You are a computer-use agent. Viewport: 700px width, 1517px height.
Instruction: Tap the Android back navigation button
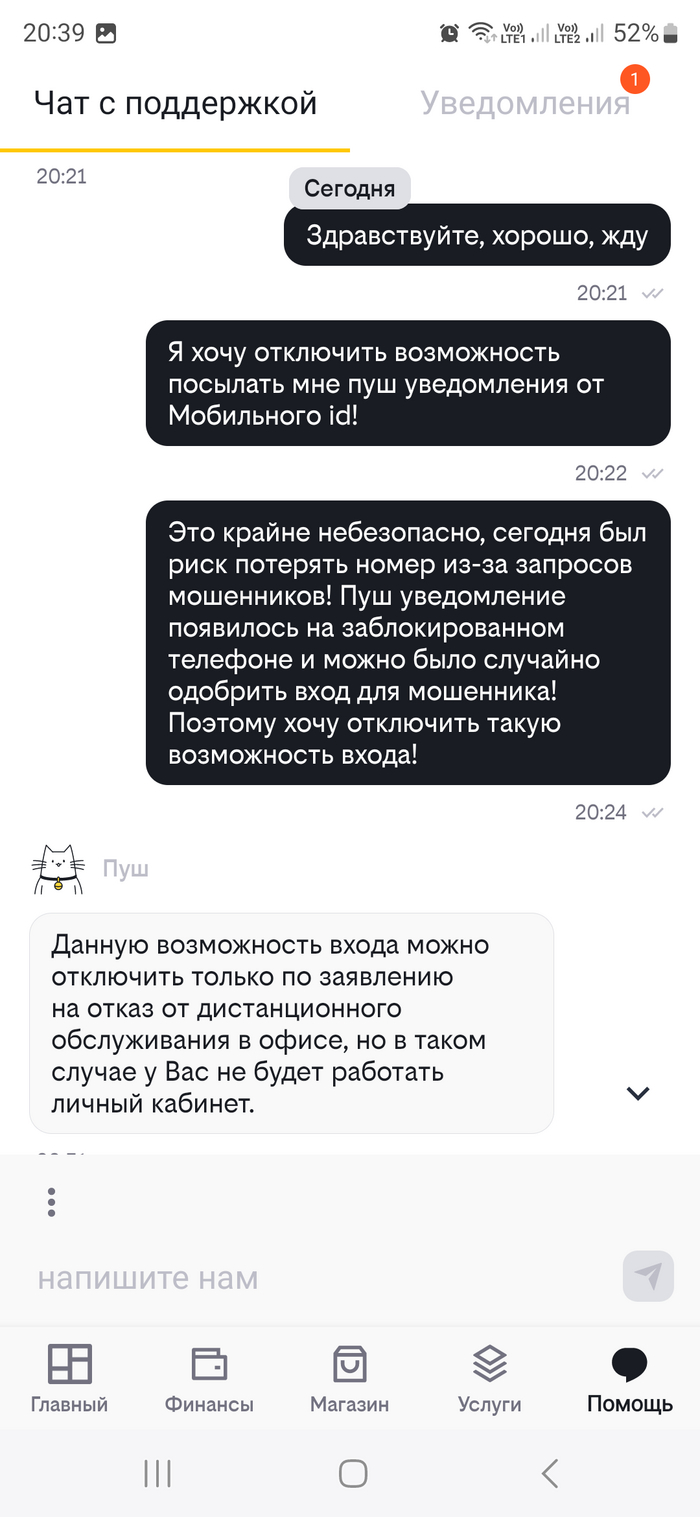549,1472
